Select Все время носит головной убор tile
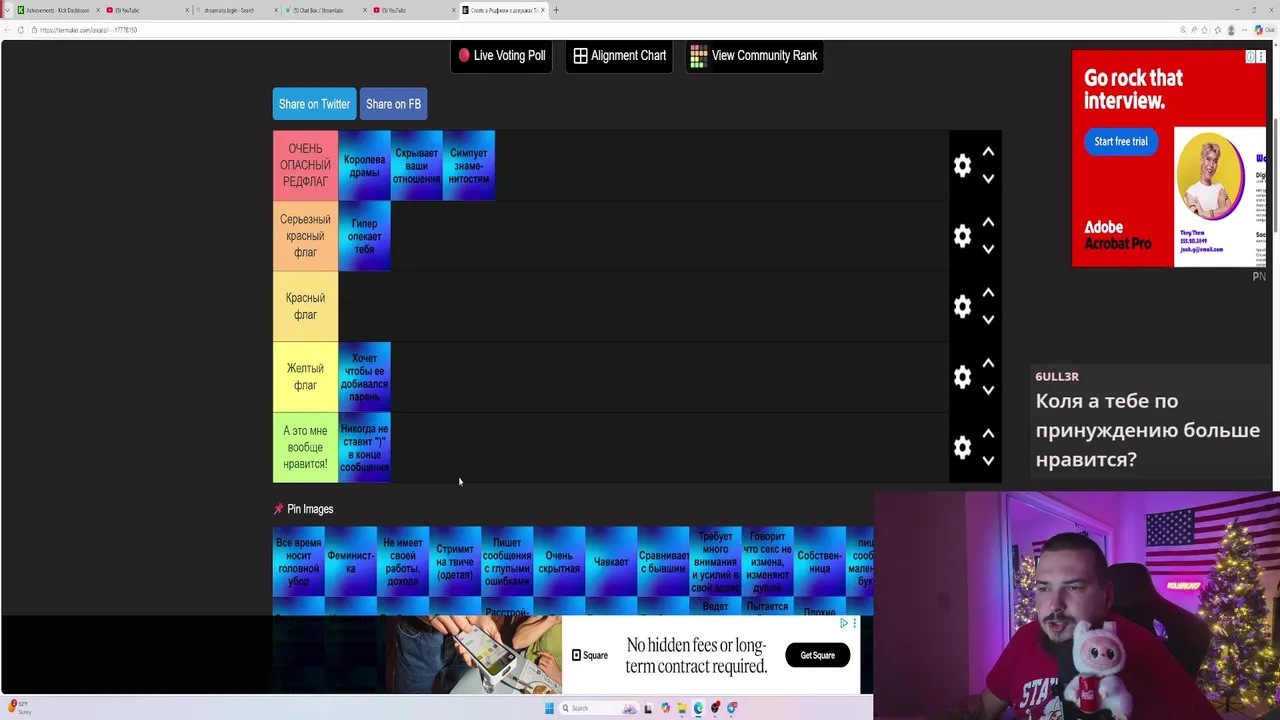1280x720 pixels. coord(299,561)
